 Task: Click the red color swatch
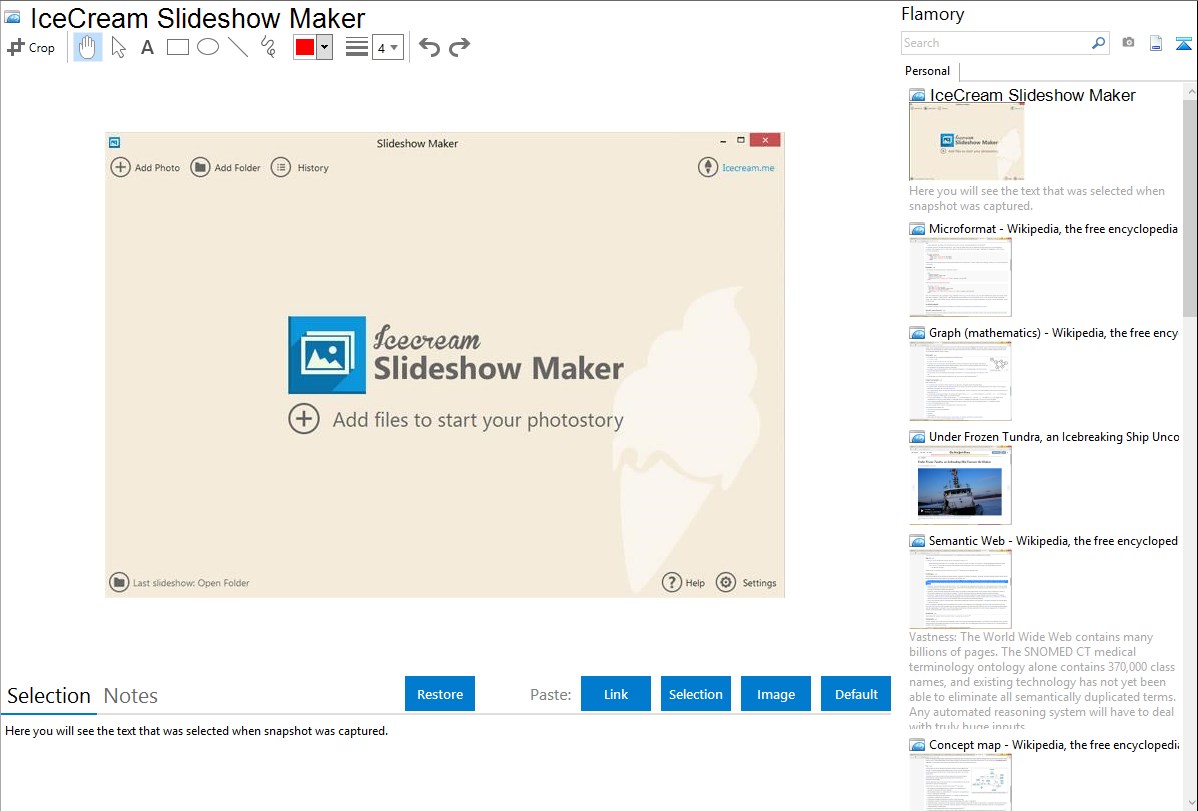point(305,47)
